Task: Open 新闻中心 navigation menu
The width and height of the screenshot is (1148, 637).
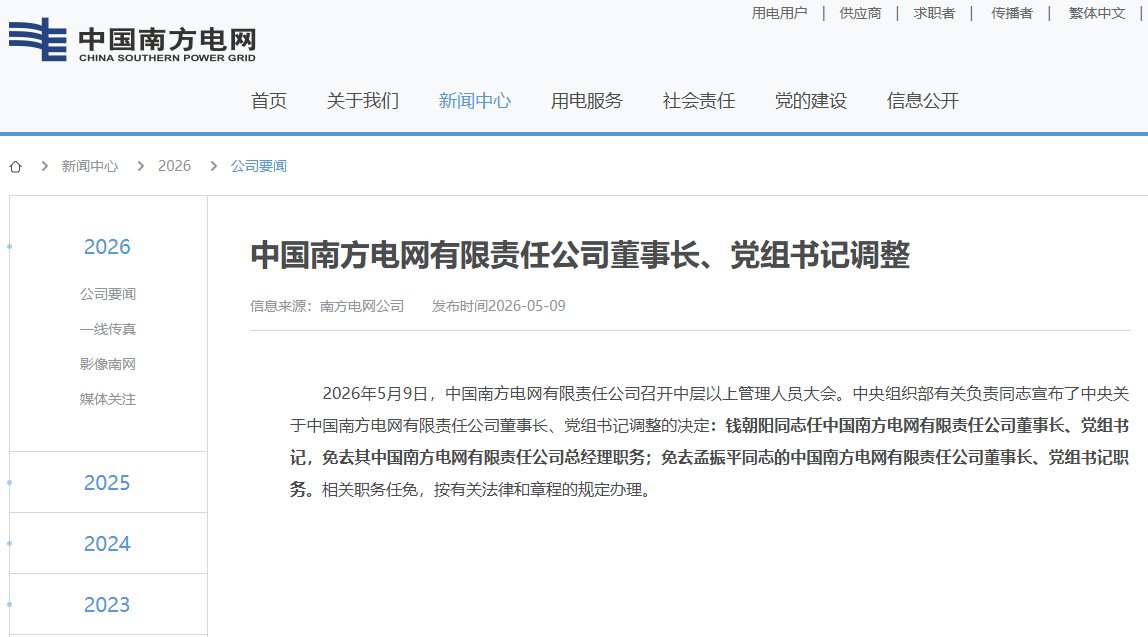Action: pyautogui.click(x=474, y=101)
